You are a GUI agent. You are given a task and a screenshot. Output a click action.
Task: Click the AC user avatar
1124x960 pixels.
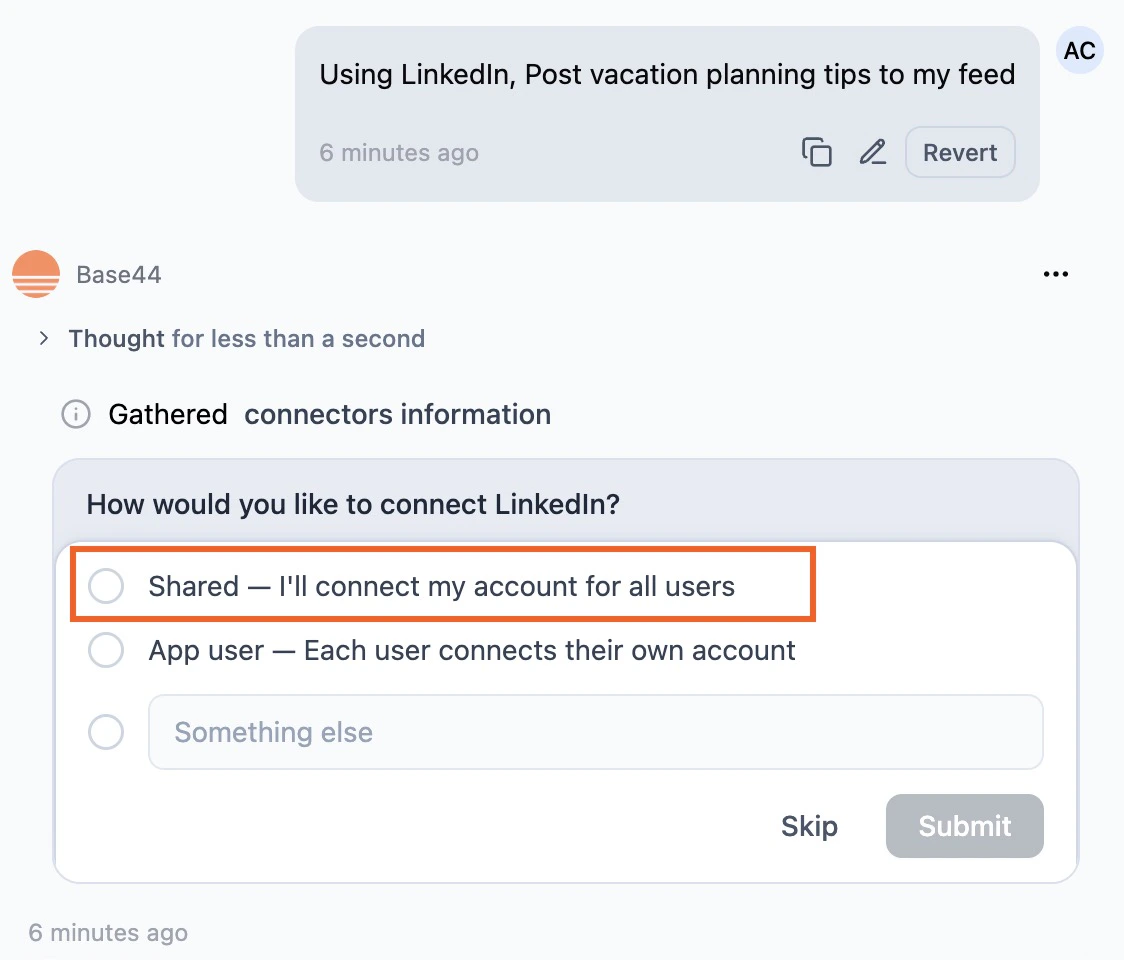click(x=1079, y=50)
